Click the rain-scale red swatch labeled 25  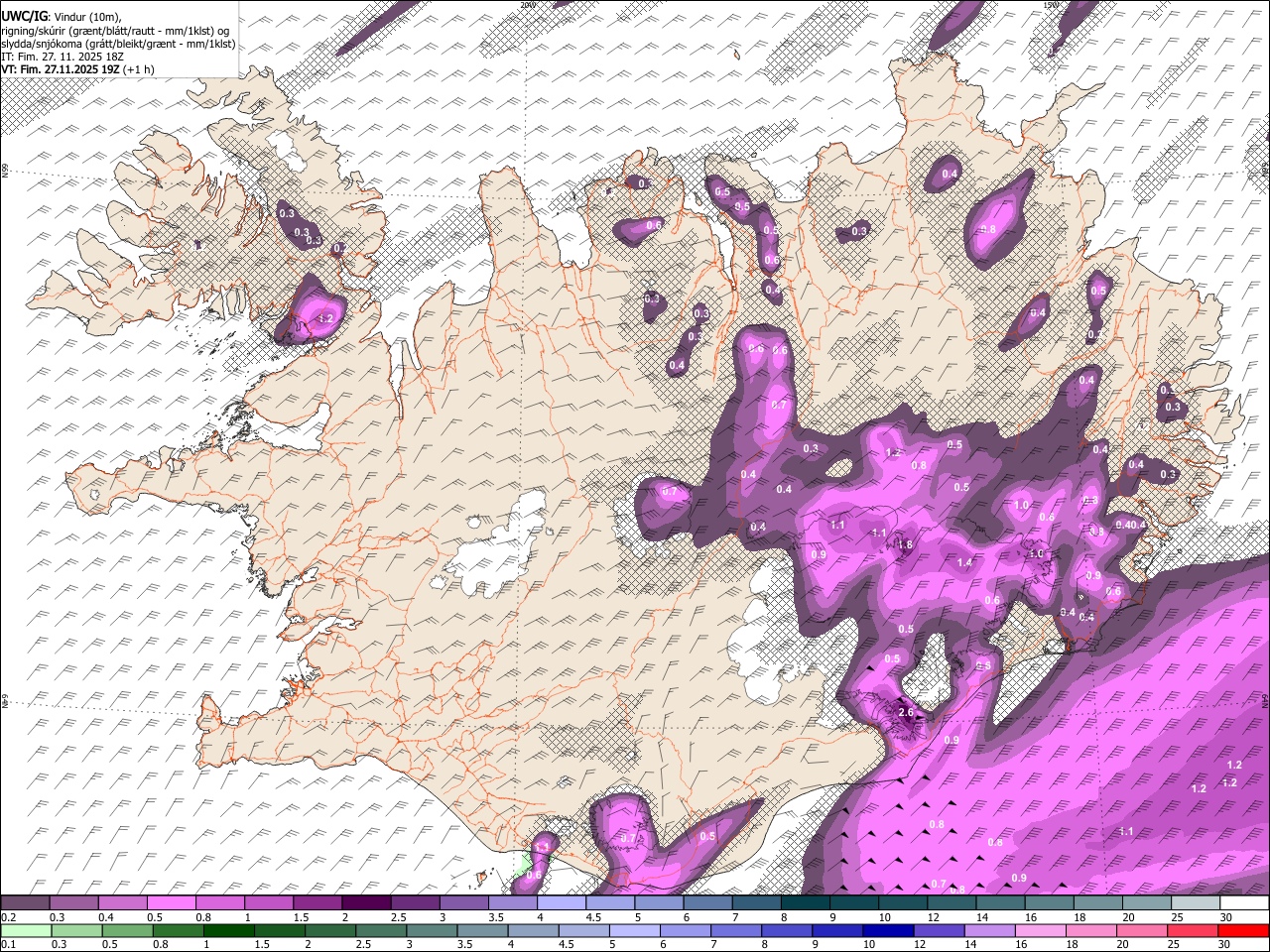pyautogui.click(x=1192, y=930)
